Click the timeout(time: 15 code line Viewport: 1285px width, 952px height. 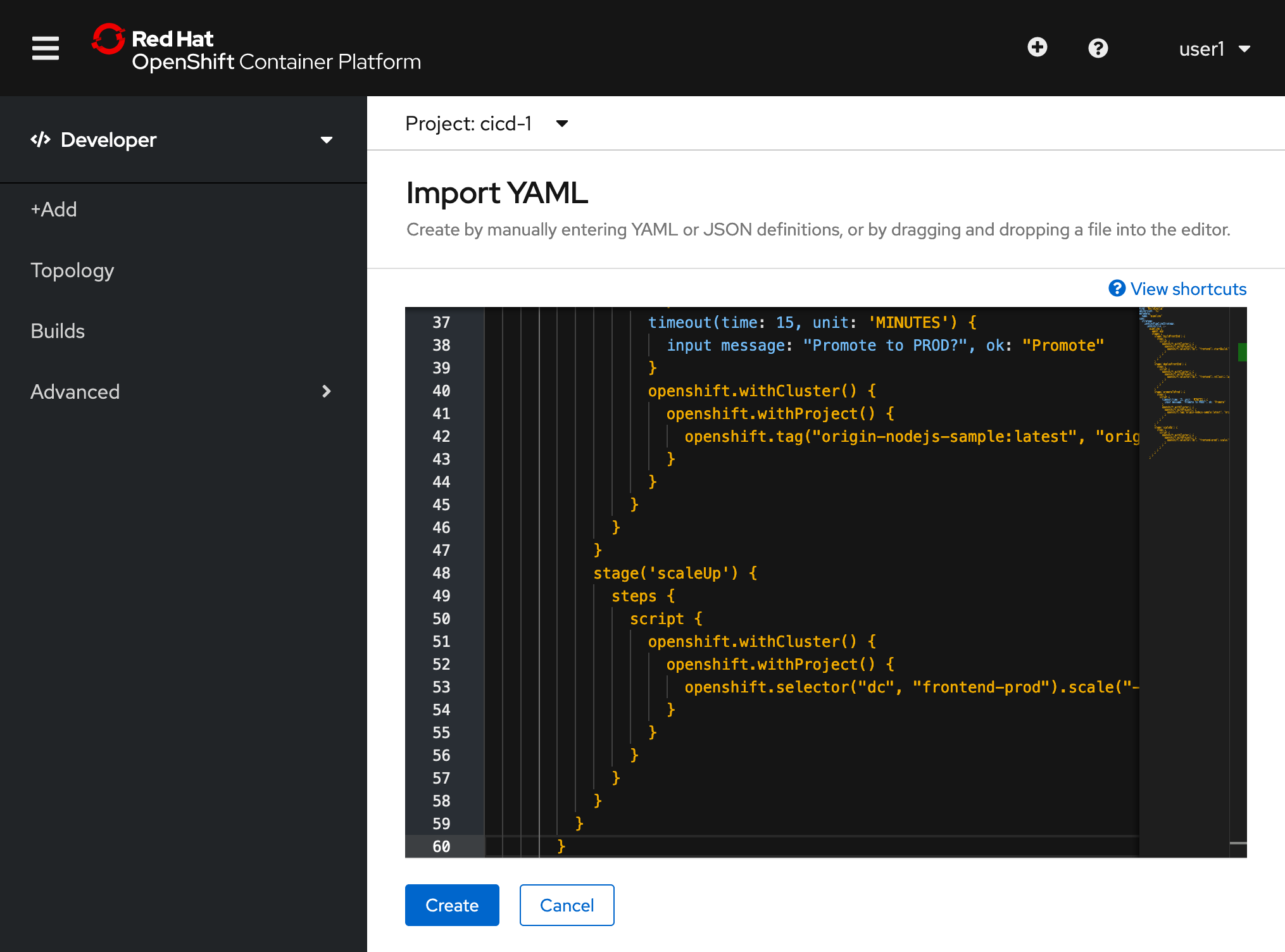click(x=812, y=322)
